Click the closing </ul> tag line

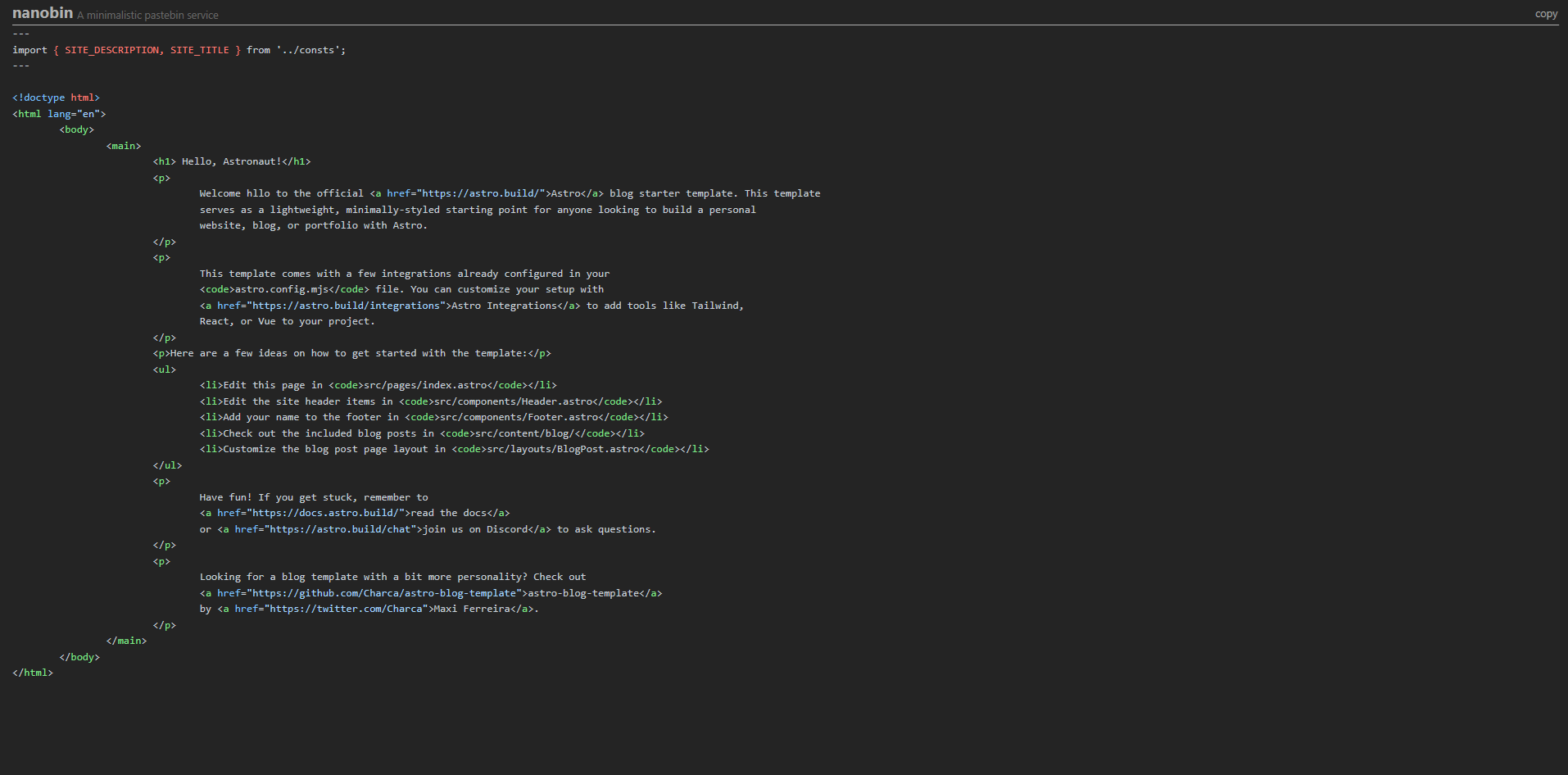pyautogui.click(x=167, y=465)
